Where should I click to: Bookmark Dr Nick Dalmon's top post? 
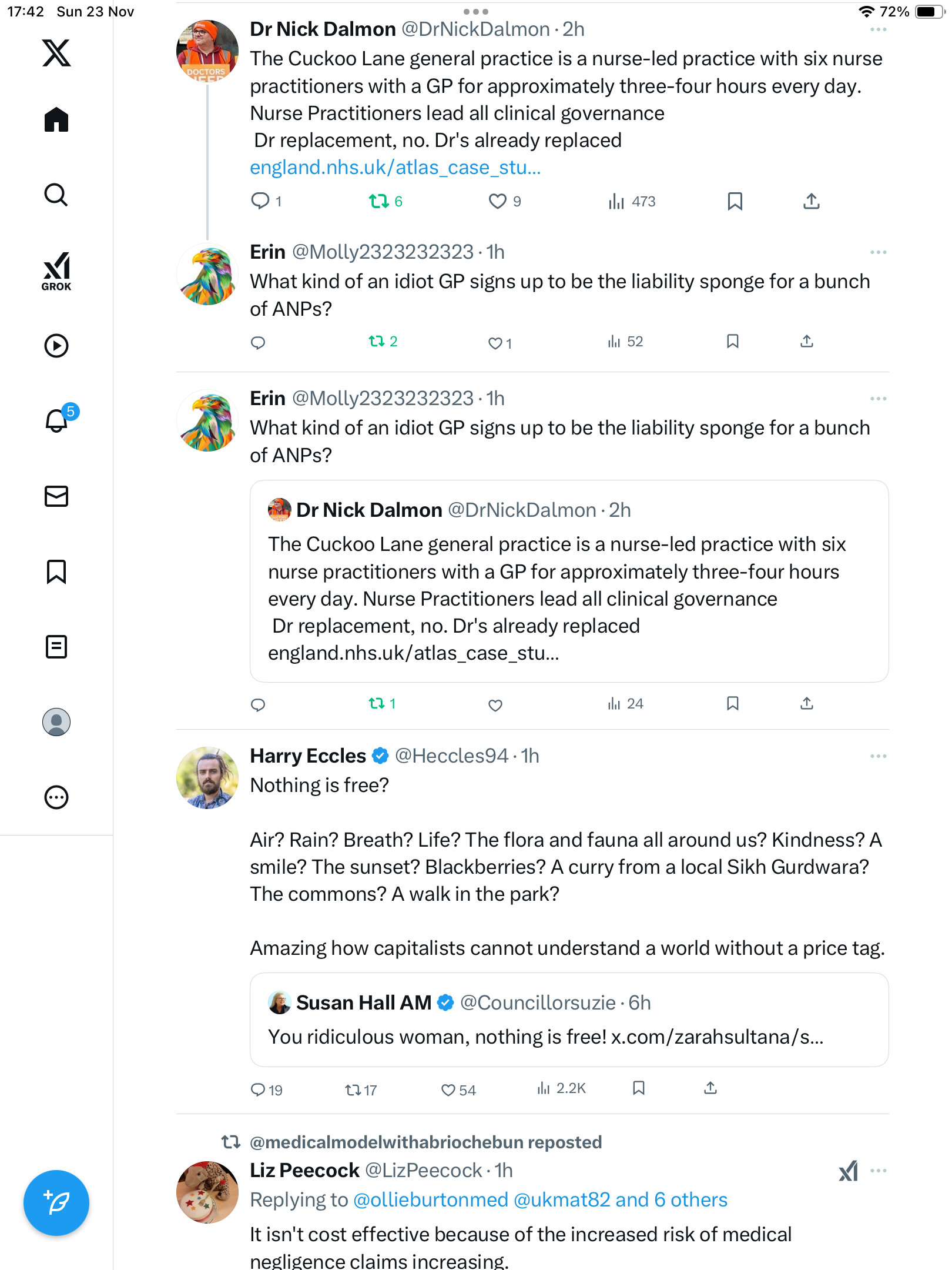point(735,202)
